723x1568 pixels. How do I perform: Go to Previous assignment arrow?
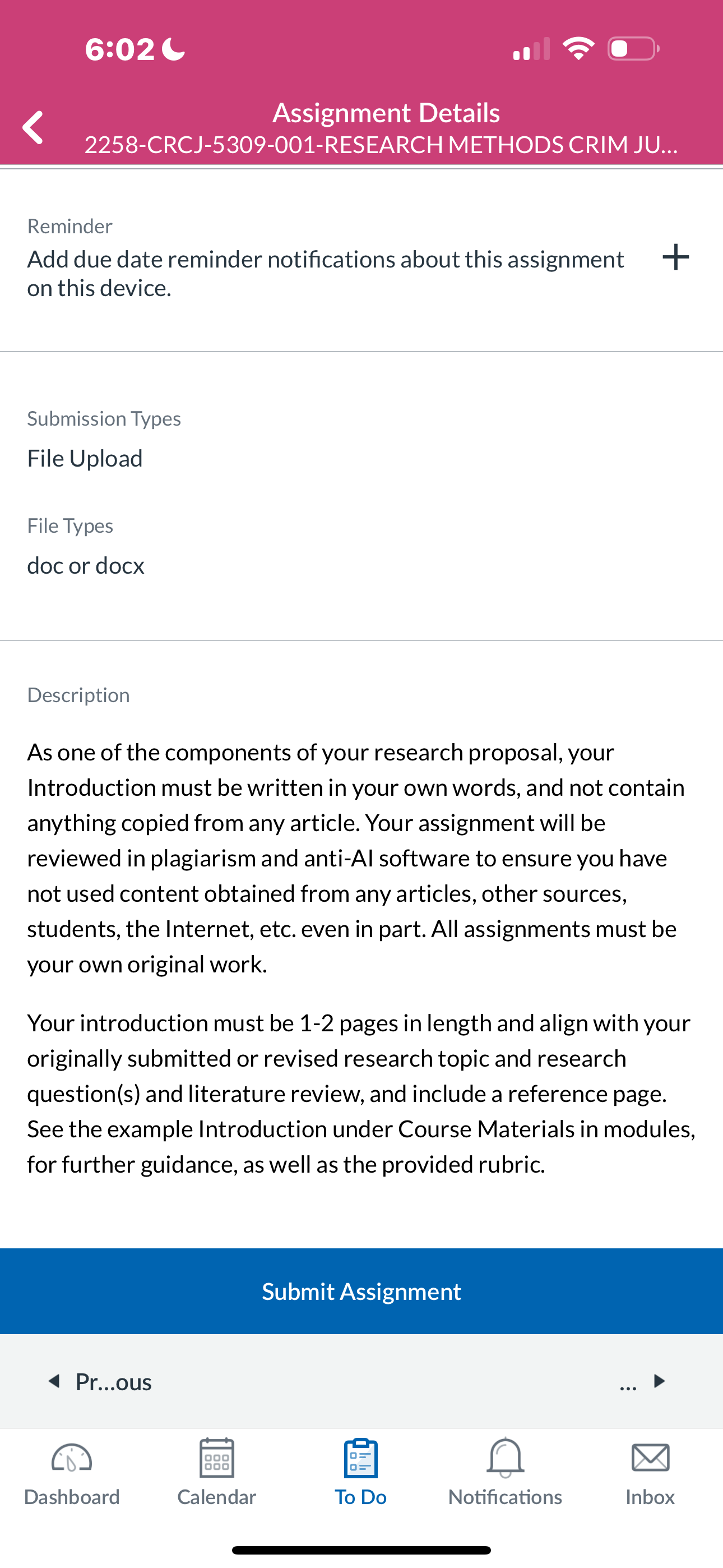(55, 1381)
